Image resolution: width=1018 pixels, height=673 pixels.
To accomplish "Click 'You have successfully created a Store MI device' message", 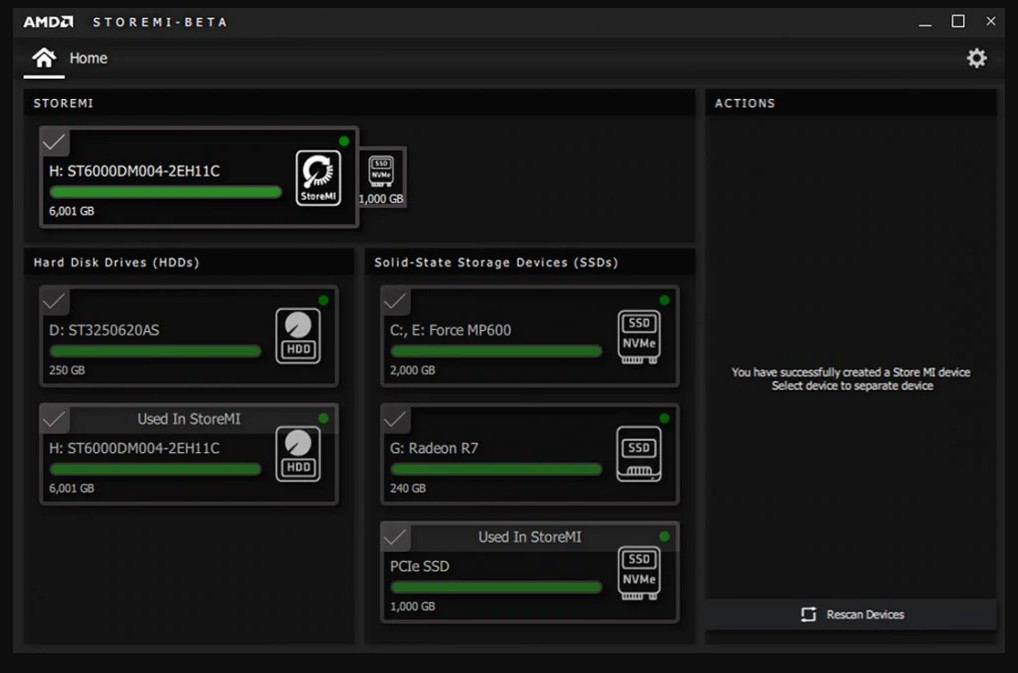I will coord(851,372).
